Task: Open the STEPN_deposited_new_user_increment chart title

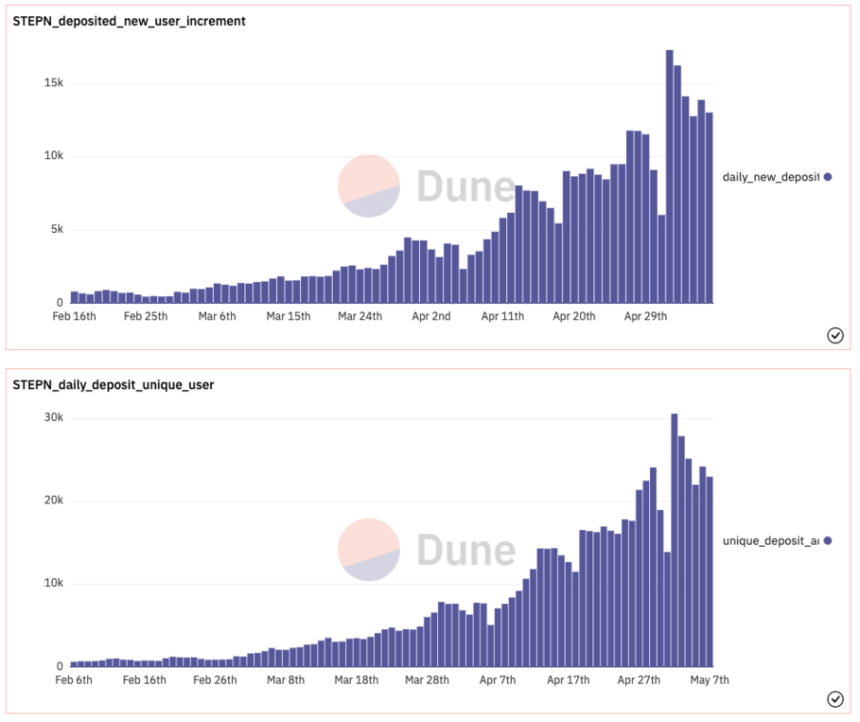Action: (x=129, y=21)
